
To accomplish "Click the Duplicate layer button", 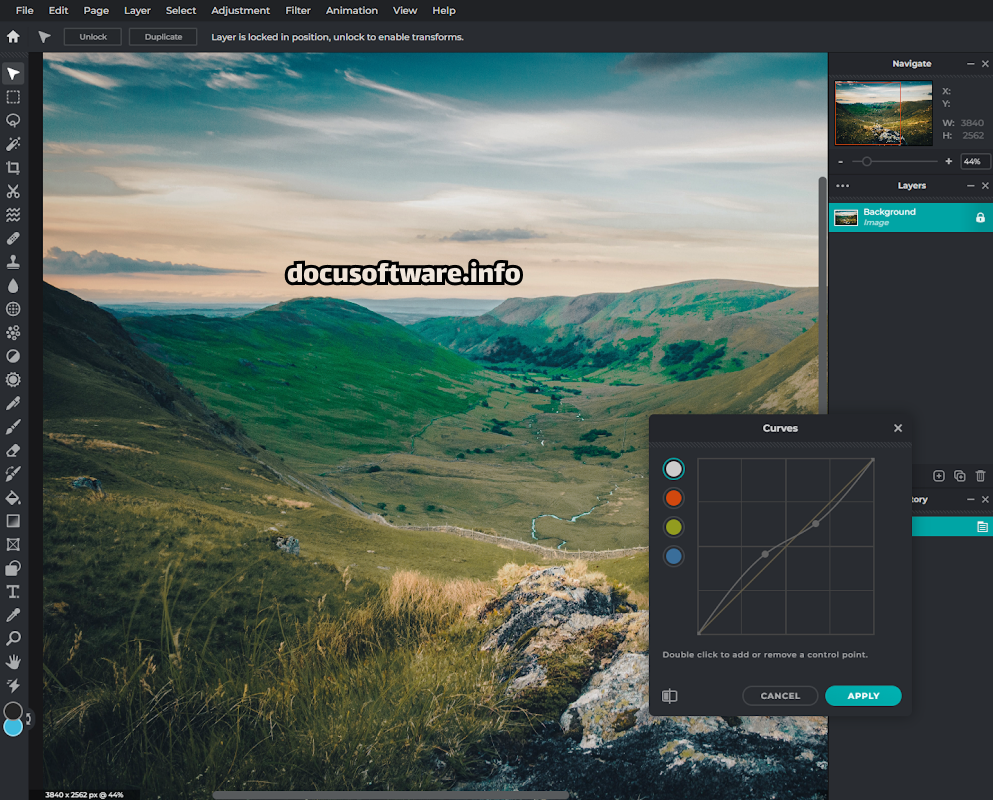I will (163, 37).
